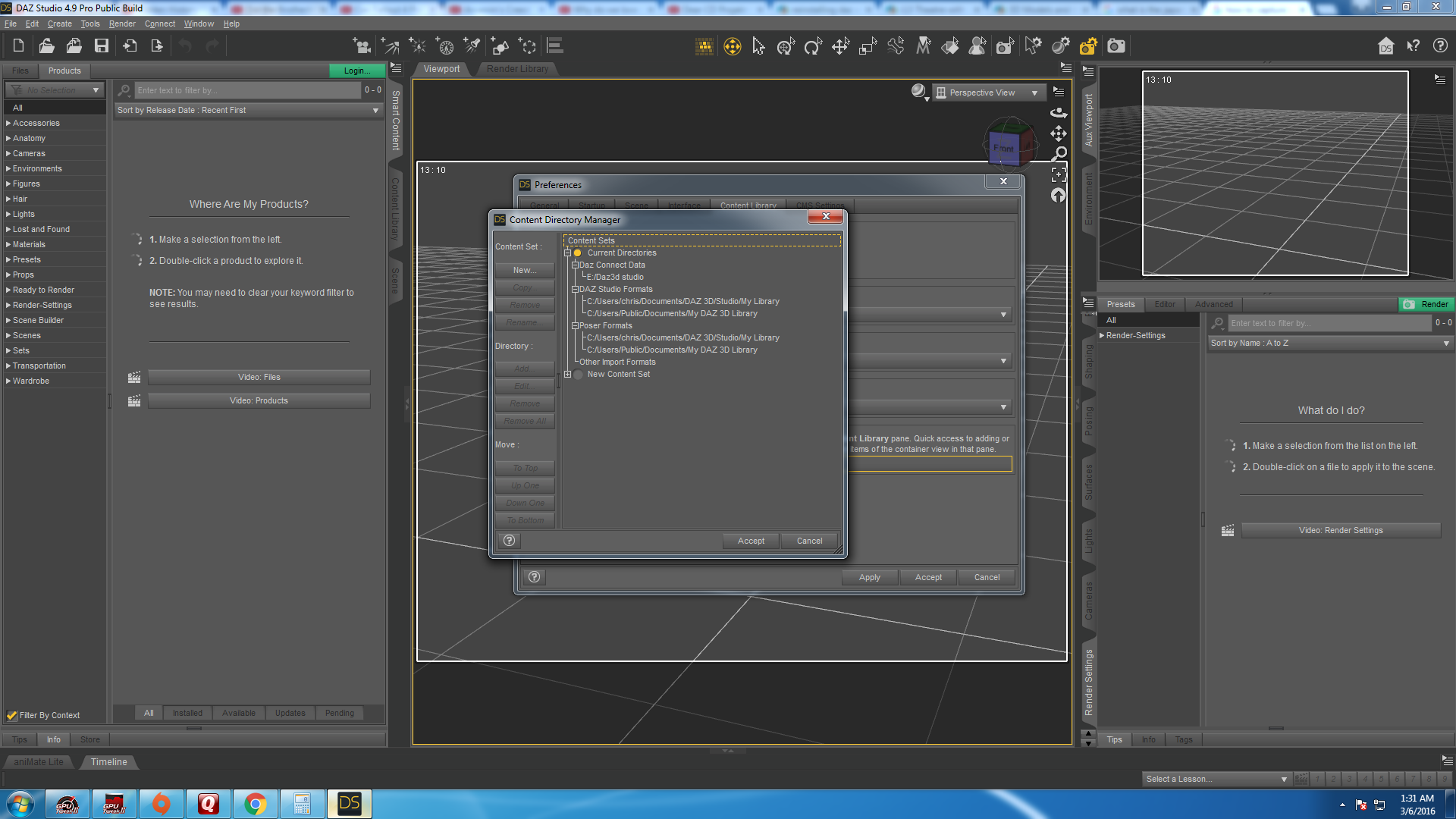Open the Perspective View dropdown
This screenshot has height=819, width=1456.
coord(987,93)
